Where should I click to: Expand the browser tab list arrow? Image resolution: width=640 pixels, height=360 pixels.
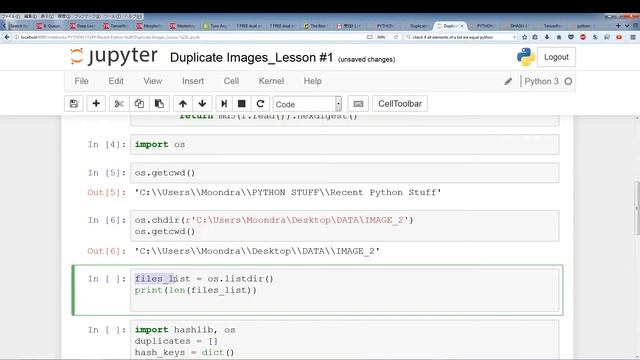(627, 26)
